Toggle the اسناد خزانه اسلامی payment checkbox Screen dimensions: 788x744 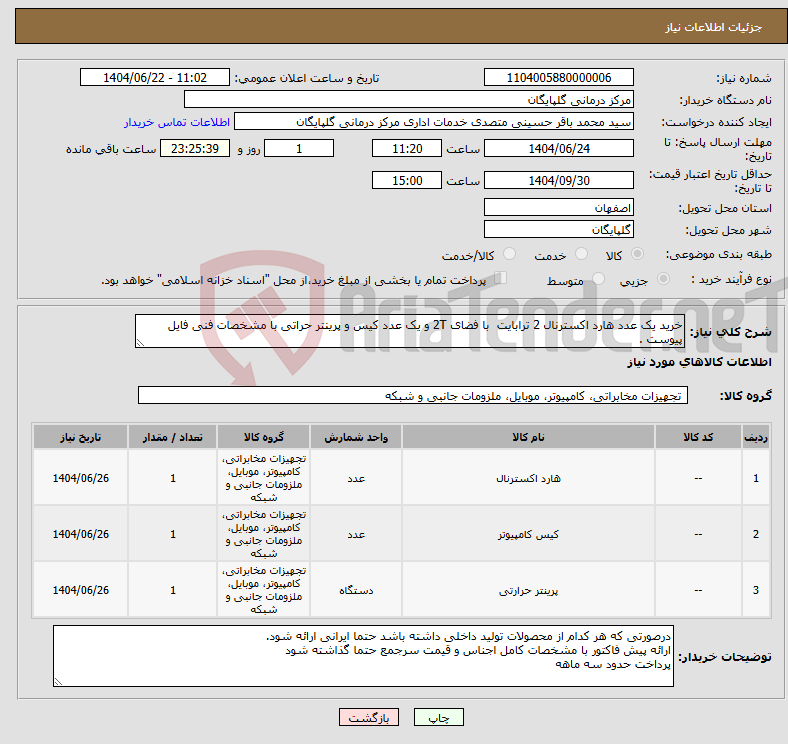click(x=501, y=277)
